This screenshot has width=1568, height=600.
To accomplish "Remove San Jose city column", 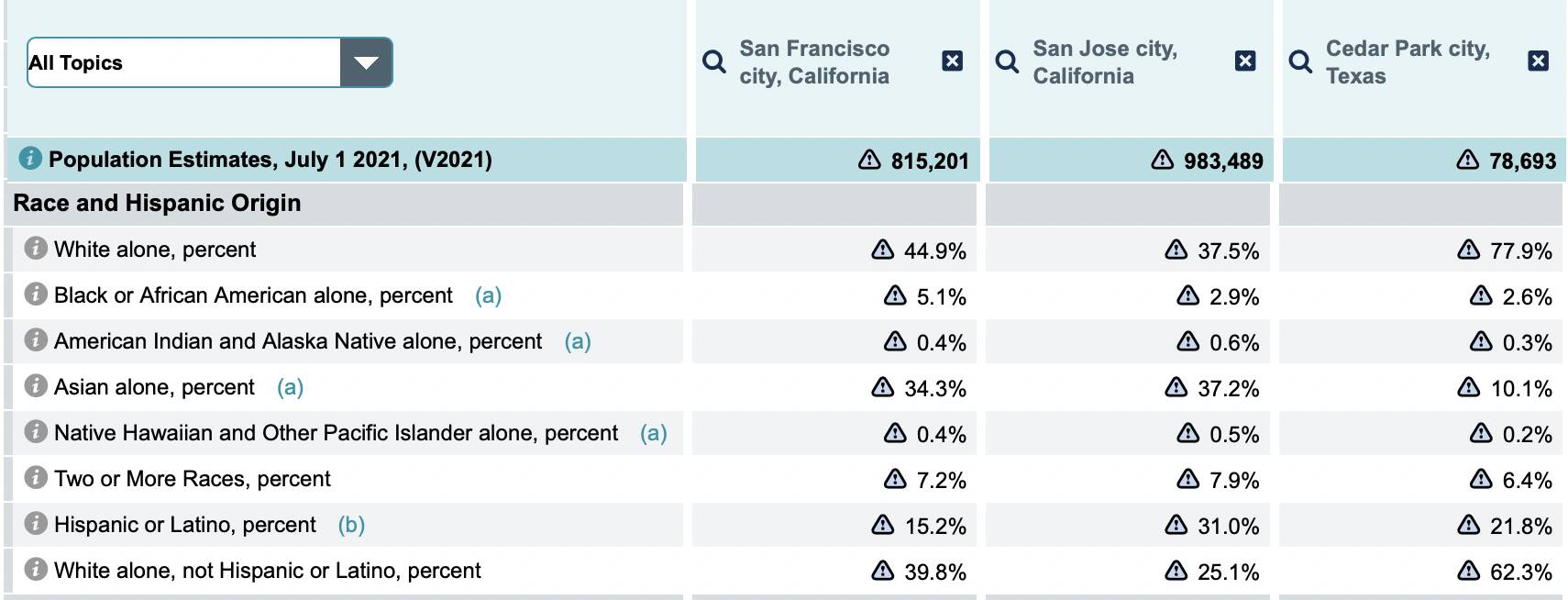I will tap(1245, 61).
